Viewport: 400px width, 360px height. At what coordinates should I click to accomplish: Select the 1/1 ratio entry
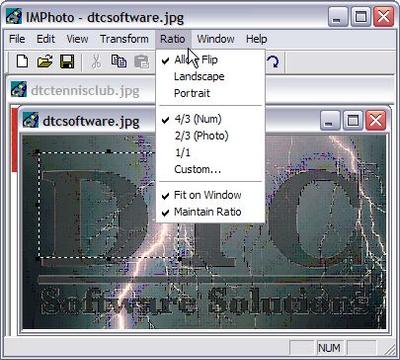tap(210, 153)
